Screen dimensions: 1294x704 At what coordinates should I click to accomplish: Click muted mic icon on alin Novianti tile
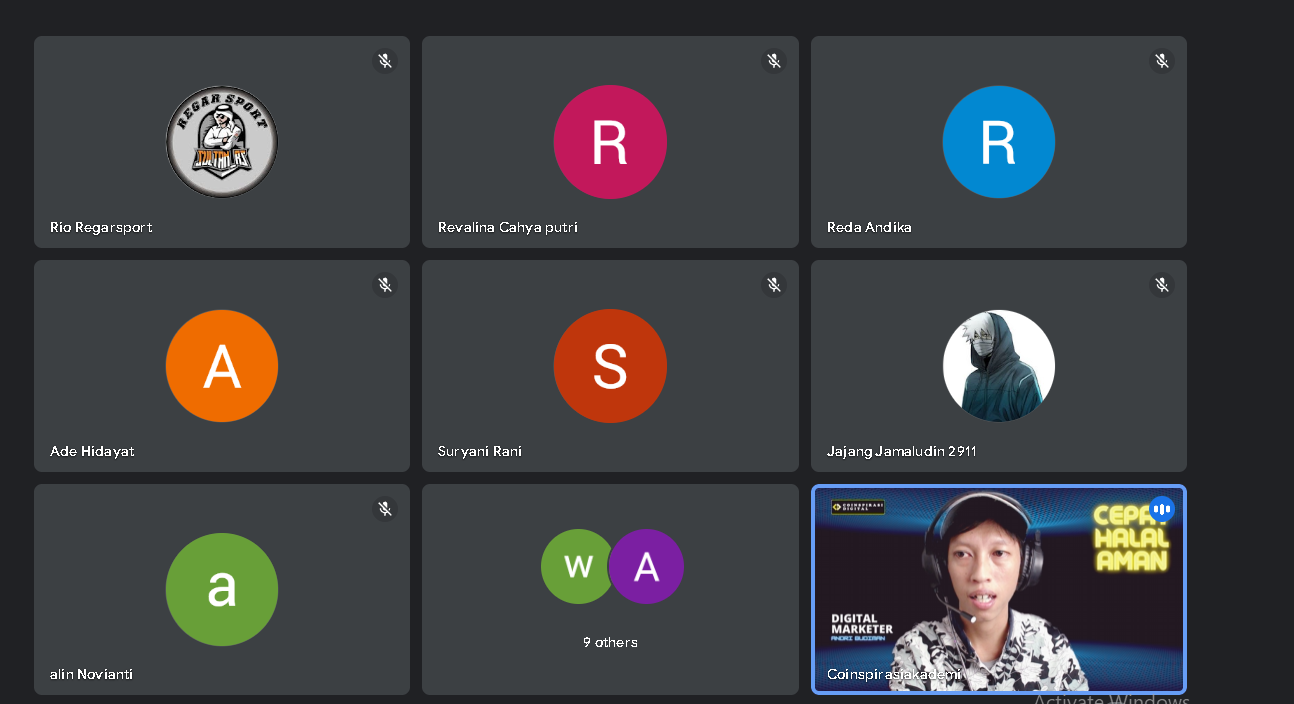[385, 509]
